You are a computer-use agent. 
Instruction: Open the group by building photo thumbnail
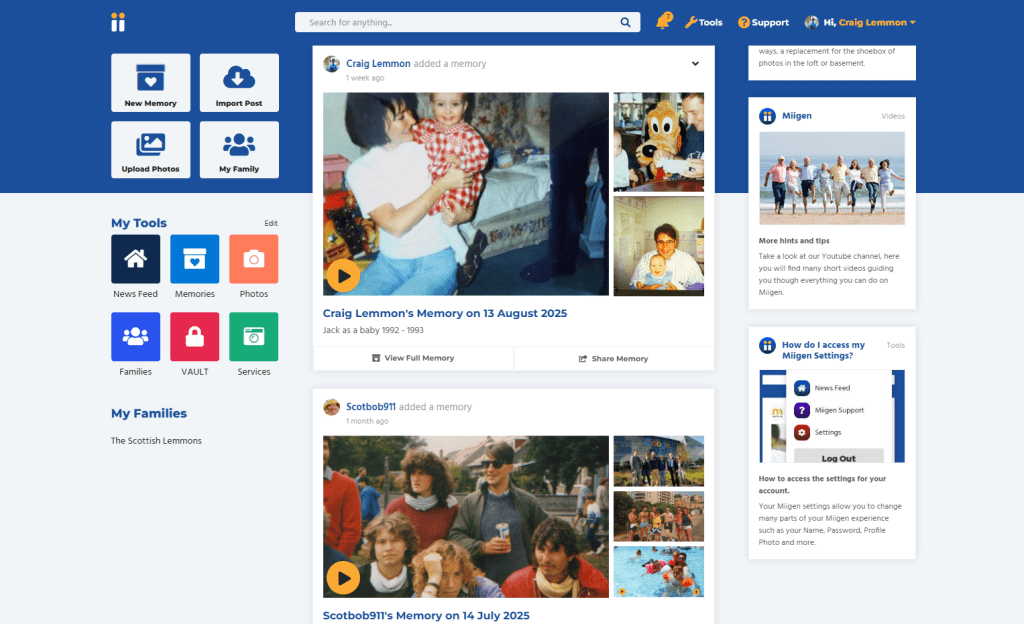click(x=659, y=461)
